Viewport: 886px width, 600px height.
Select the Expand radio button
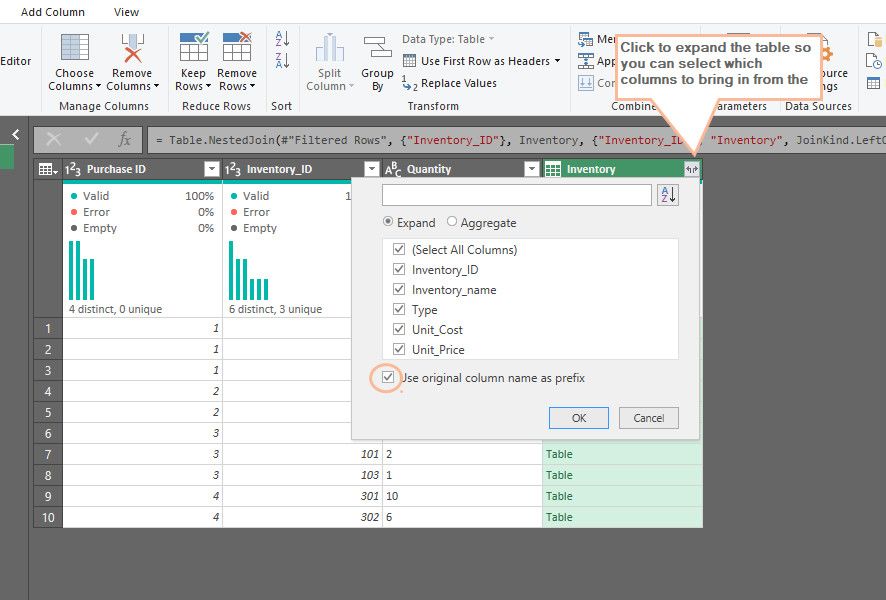click(x=388, y=222)
